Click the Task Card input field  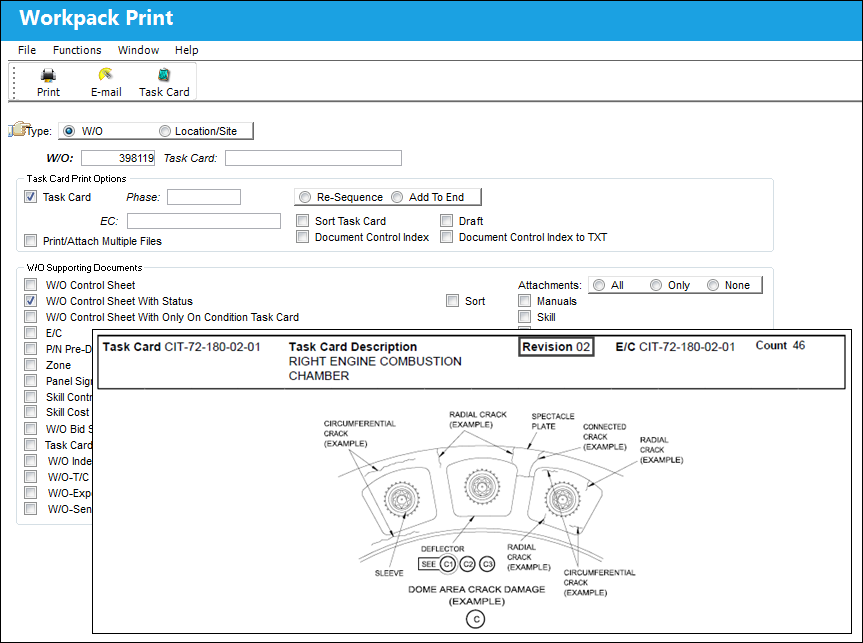pos(313,158)
